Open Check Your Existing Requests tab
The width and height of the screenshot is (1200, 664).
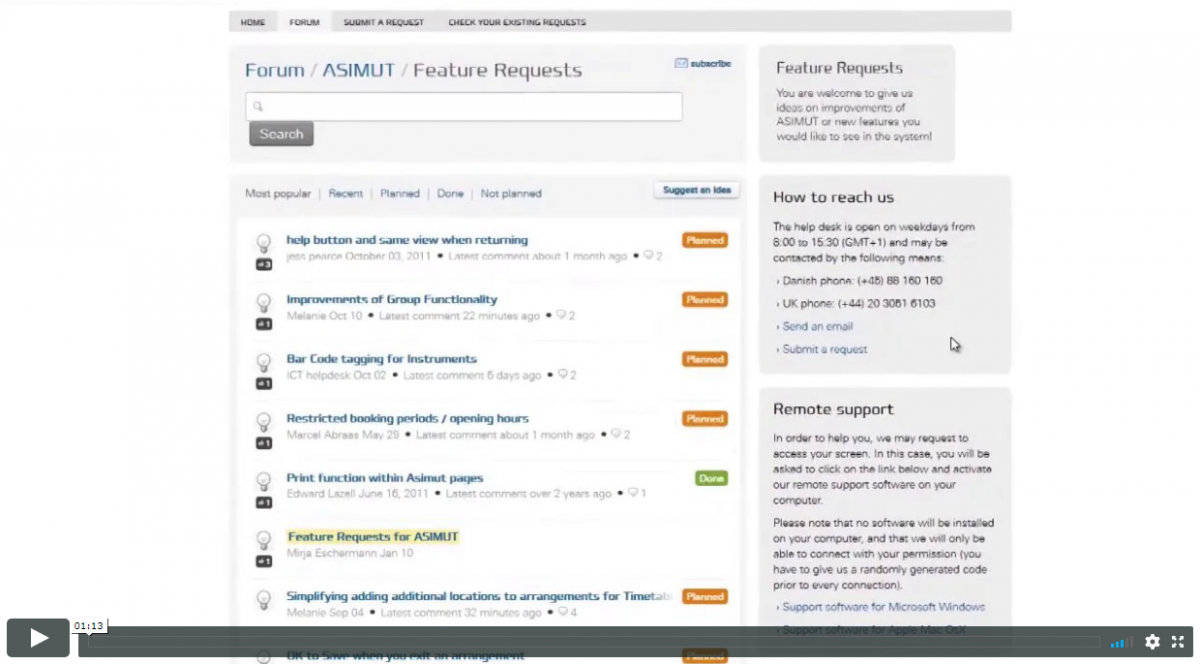coord(516,22)
